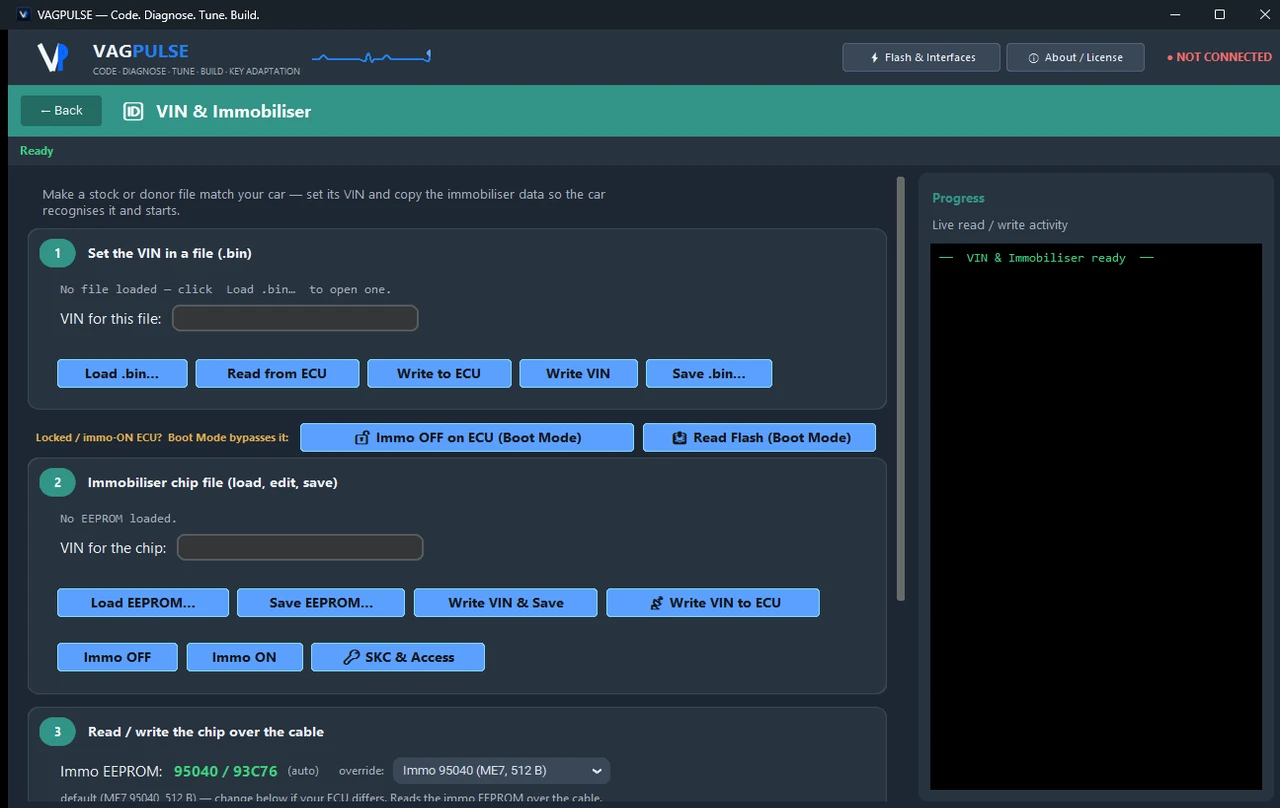Click the Save EEPROM... button
This screenshot has width=1280, height=808.
click(x=321, y=603)
